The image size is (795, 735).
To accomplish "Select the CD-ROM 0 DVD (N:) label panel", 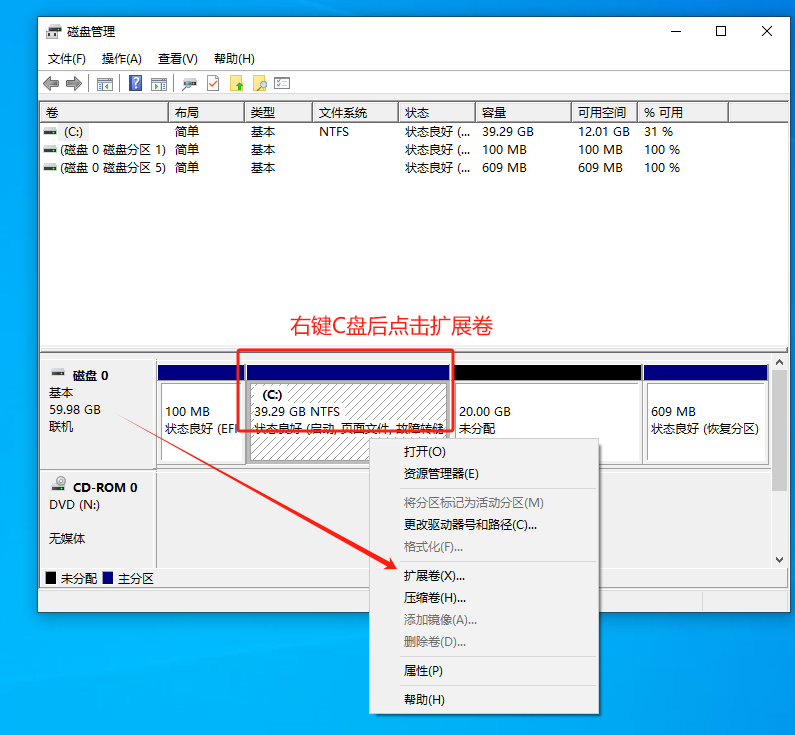I will pyautogui.click(x=97, y=519).
